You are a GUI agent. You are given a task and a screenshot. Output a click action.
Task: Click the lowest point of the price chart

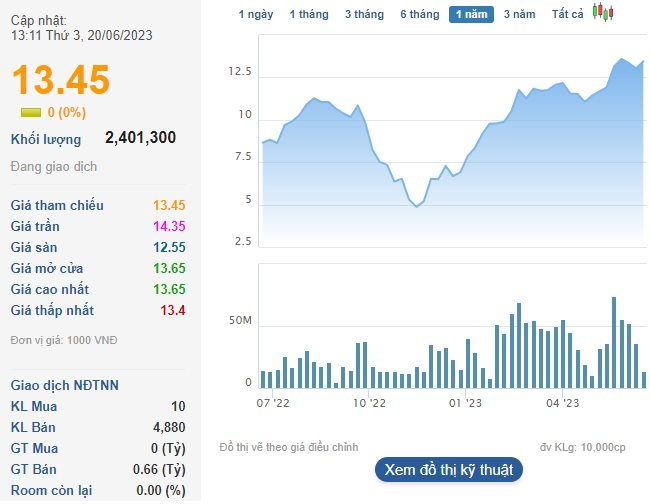(x=417, y=206)
